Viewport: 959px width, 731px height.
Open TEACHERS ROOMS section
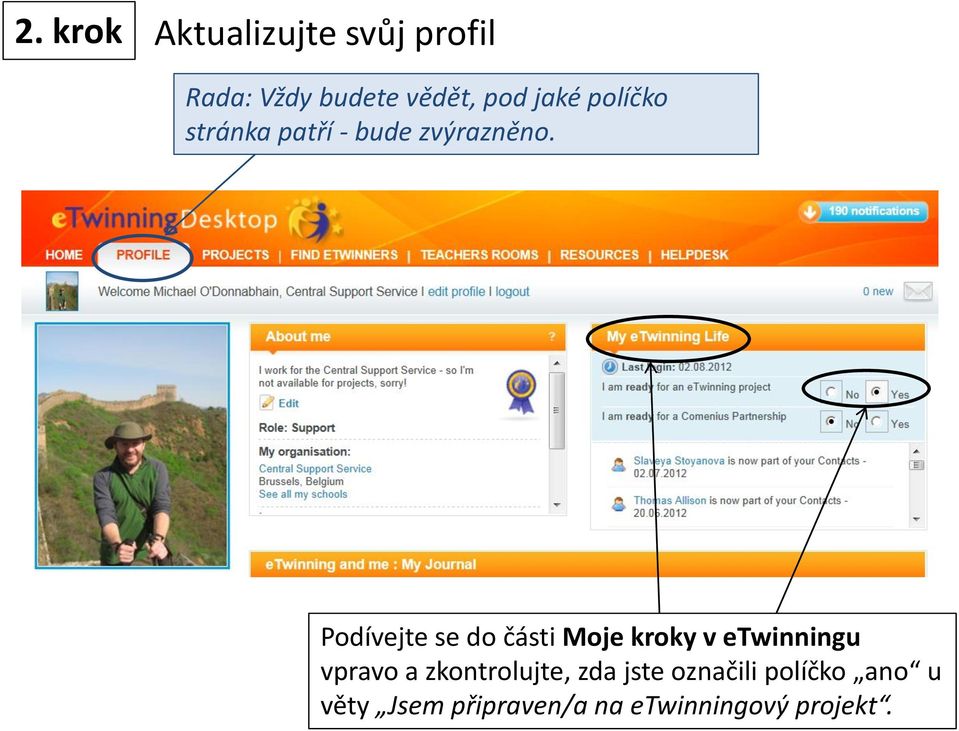[x=479, y=255]
